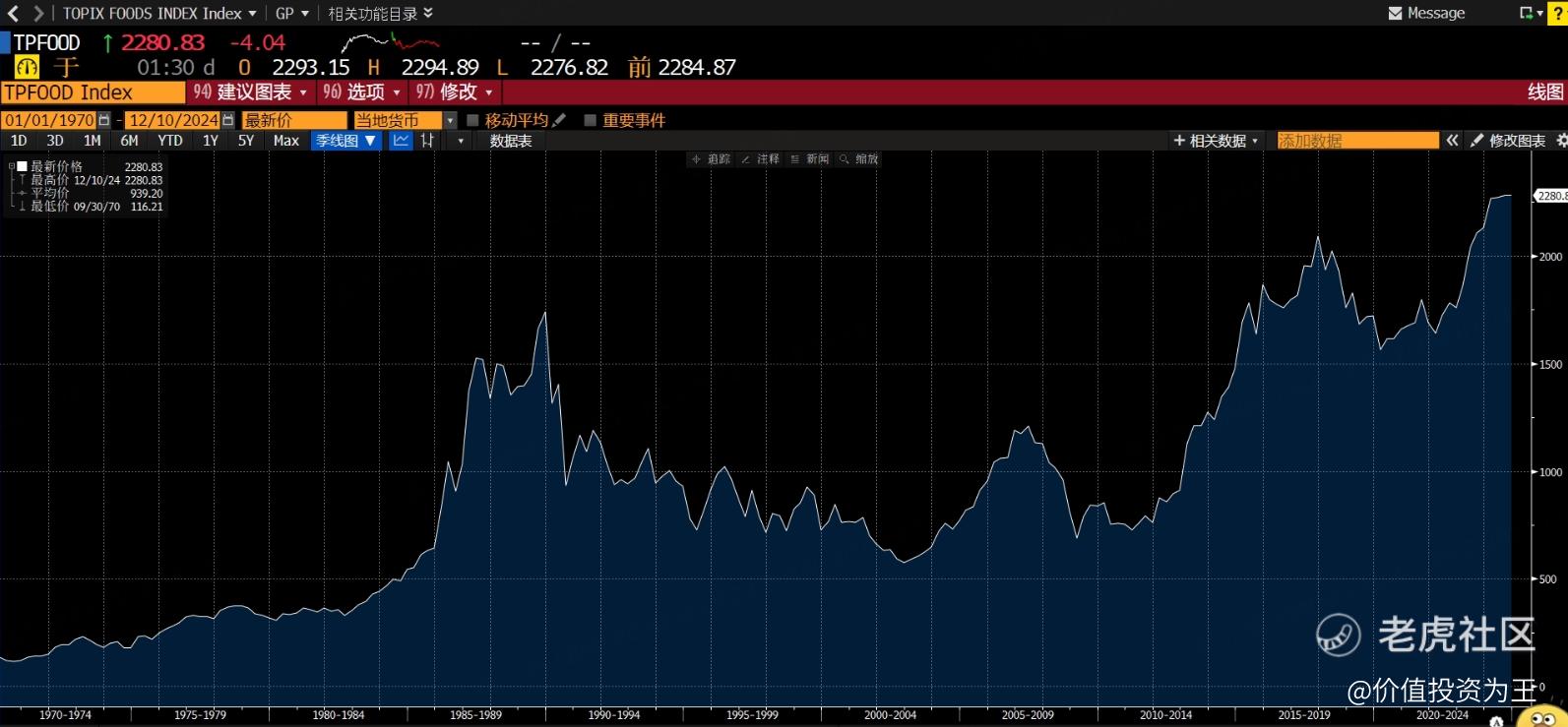The image size is (1568, 727).
Task: Open the 相关数据 dropdown
Action: tap(1217, 141)
